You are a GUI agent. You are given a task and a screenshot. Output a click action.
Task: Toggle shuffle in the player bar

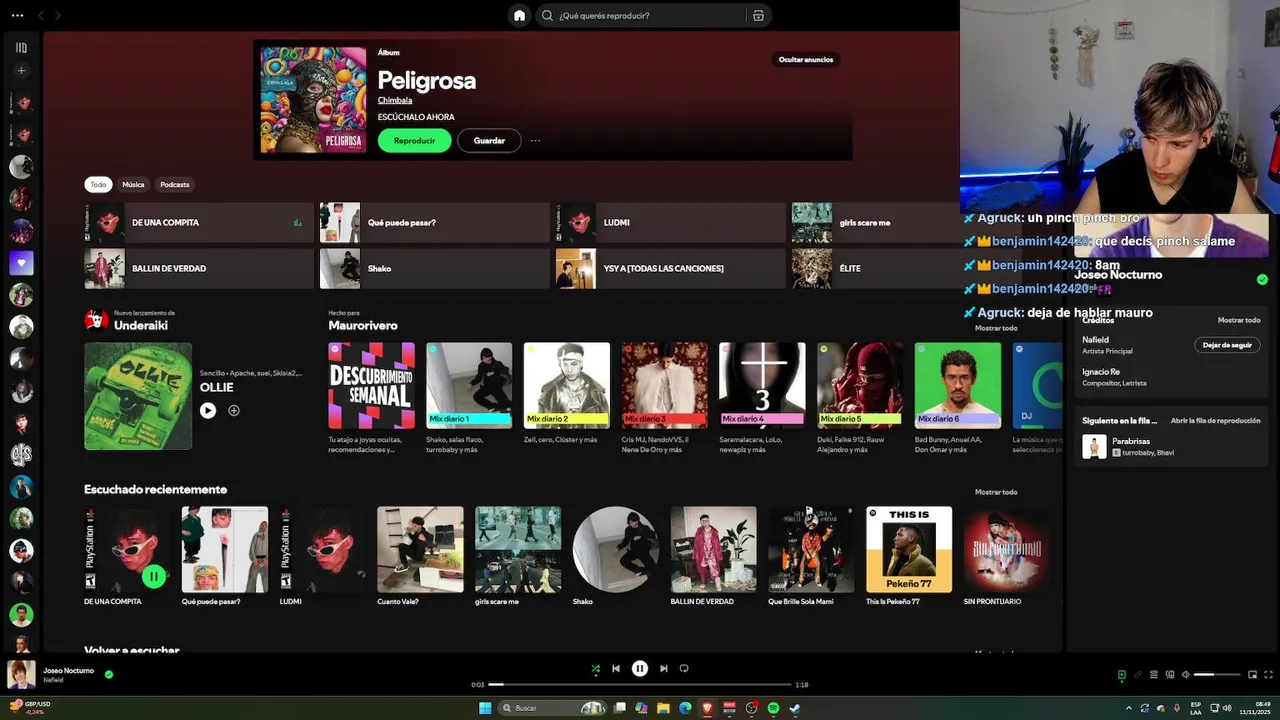point(596,669)
